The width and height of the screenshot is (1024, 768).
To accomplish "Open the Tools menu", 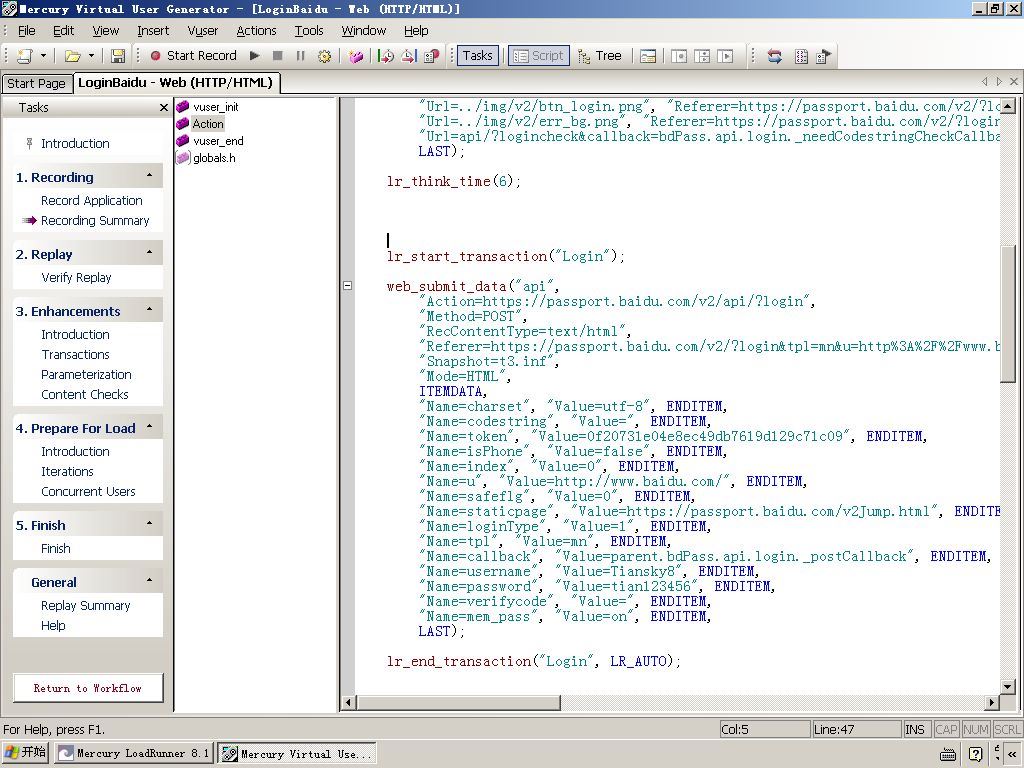I will coord(309,31).
